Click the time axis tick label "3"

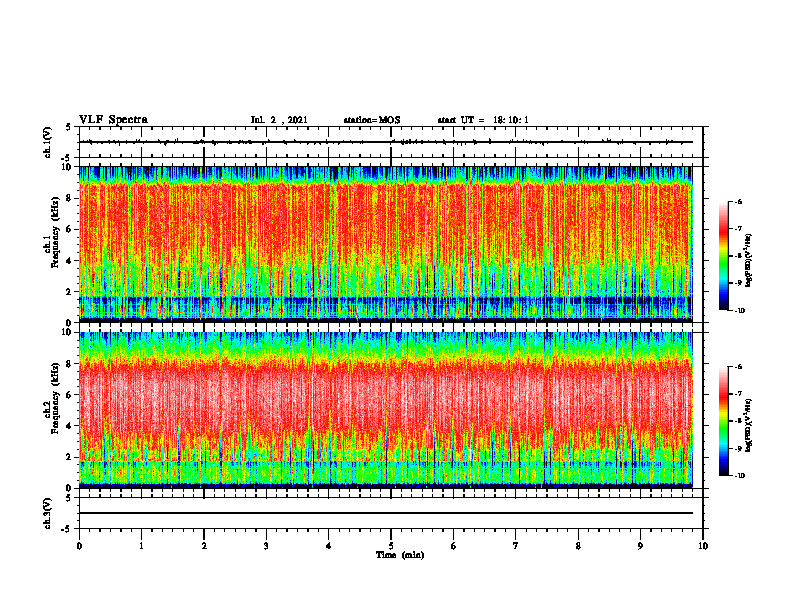click(x=266, y=546)
